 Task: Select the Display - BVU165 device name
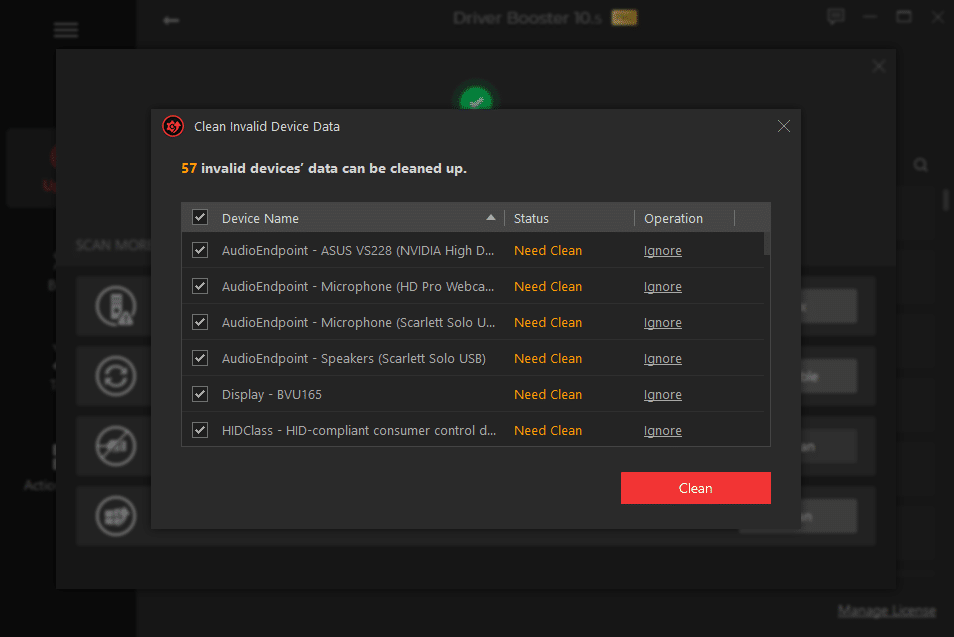coord(271,394)
